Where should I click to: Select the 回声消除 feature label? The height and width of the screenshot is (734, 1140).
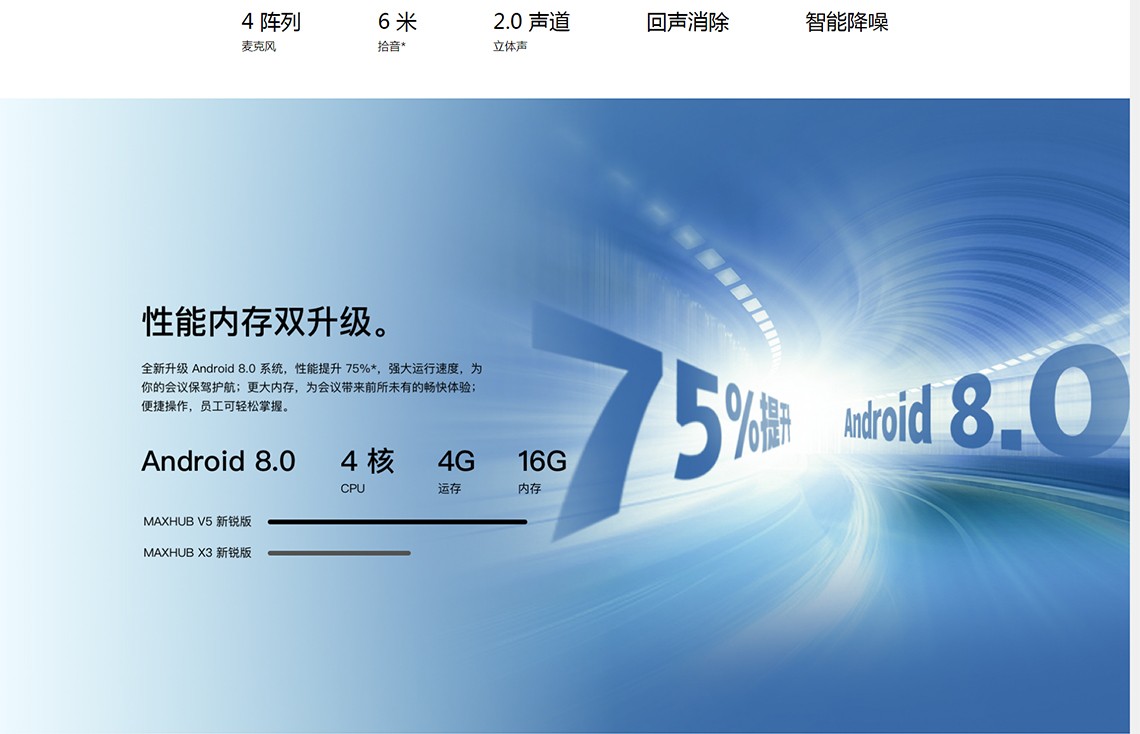[x=687, y=22]
